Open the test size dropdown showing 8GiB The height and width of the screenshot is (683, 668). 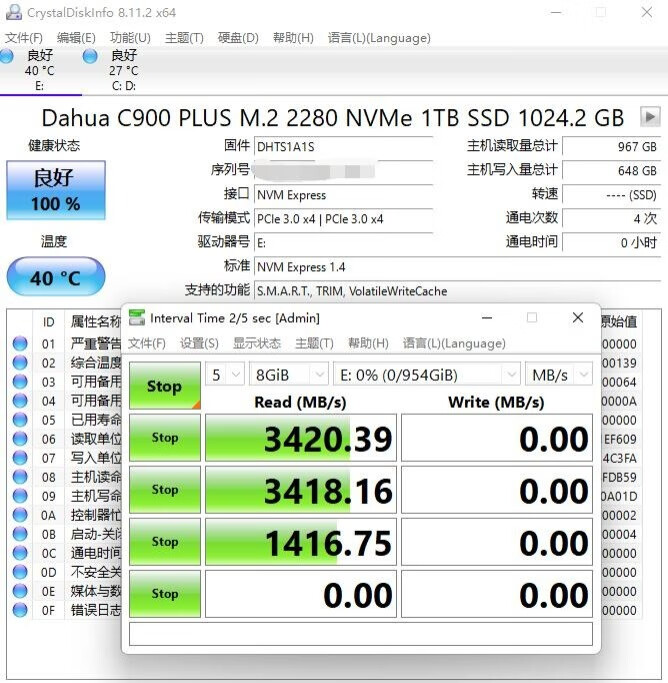pyautogui.click(x=289, y=374)
